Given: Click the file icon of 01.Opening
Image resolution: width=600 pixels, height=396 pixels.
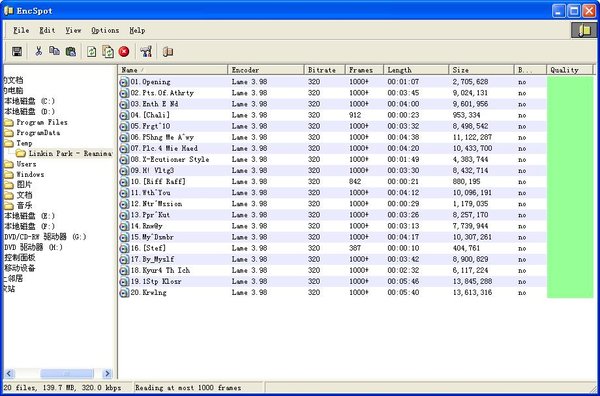Looking at the screenshot, I should coord(124,82).
